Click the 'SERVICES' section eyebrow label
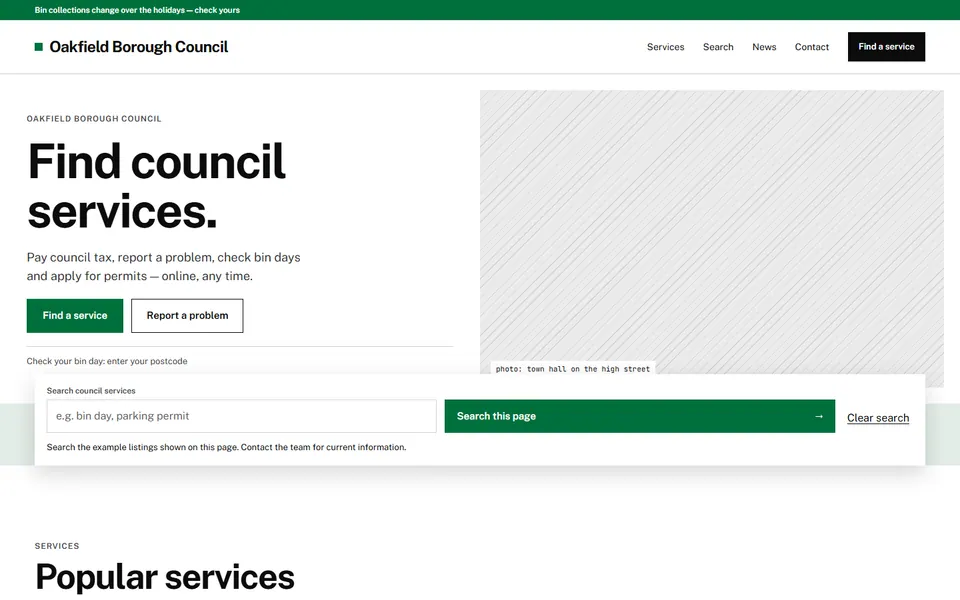The image size is (960, 600). tap(57, 546)
